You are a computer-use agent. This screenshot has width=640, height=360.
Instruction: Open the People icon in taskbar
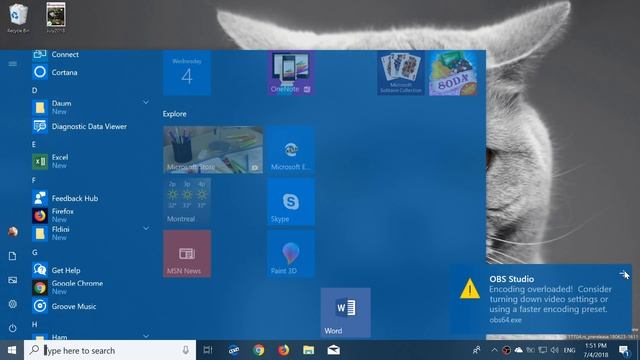tap(476, 350)
